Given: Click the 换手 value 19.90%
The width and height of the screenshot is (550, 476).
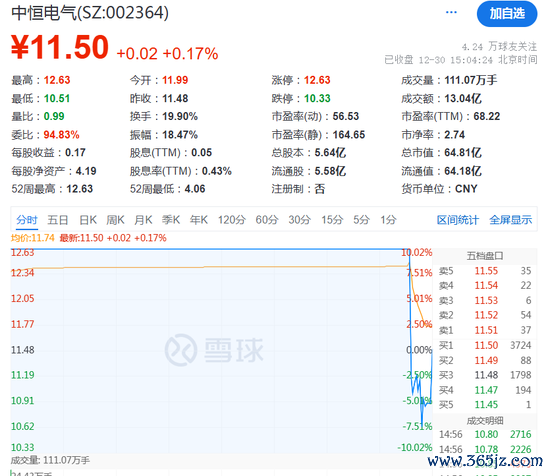Looking at the screenshot, I should pos(180,116).
